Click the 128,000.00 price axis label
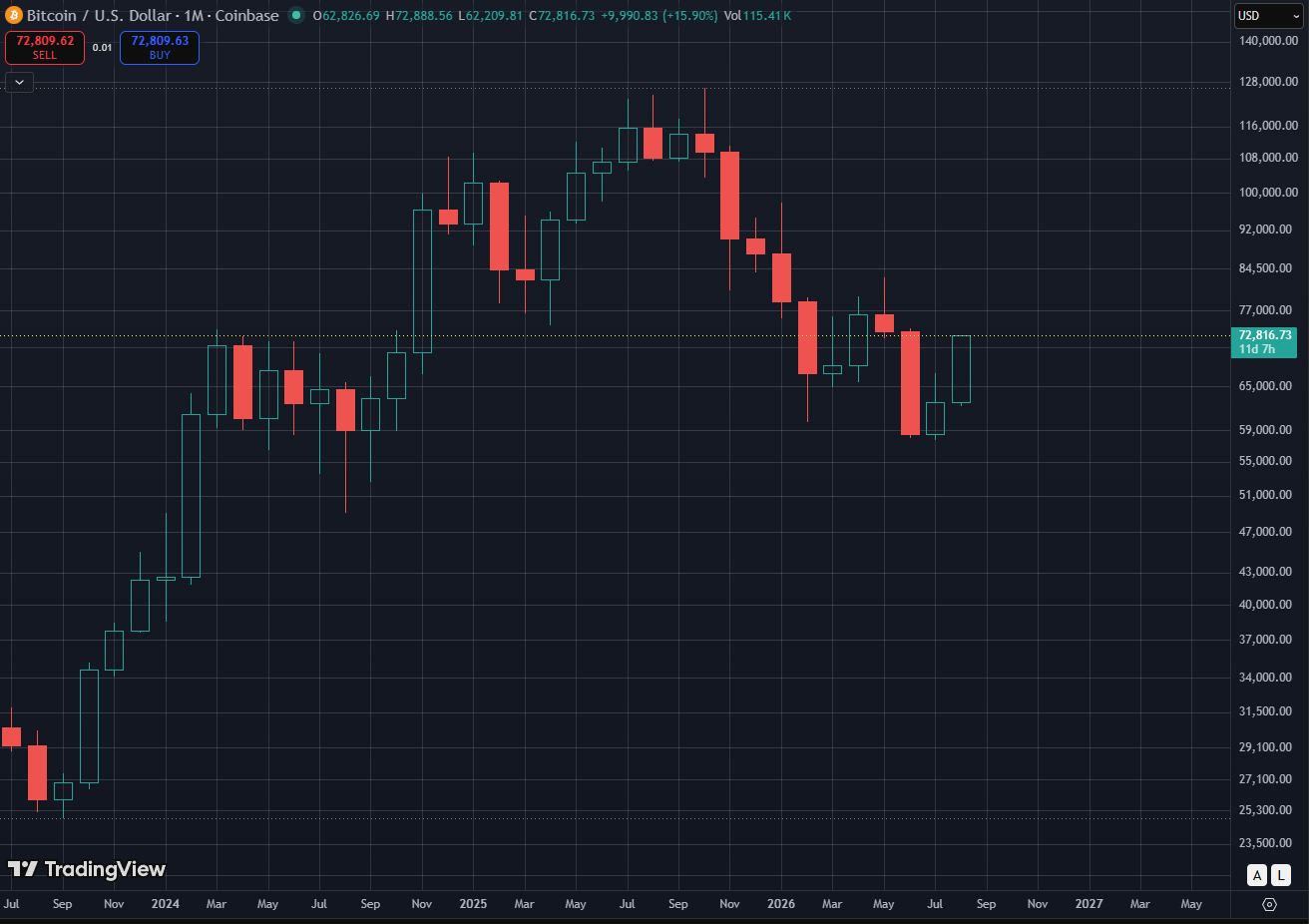The width and height of the screenshot is (1309, 924). point(1268,82)
